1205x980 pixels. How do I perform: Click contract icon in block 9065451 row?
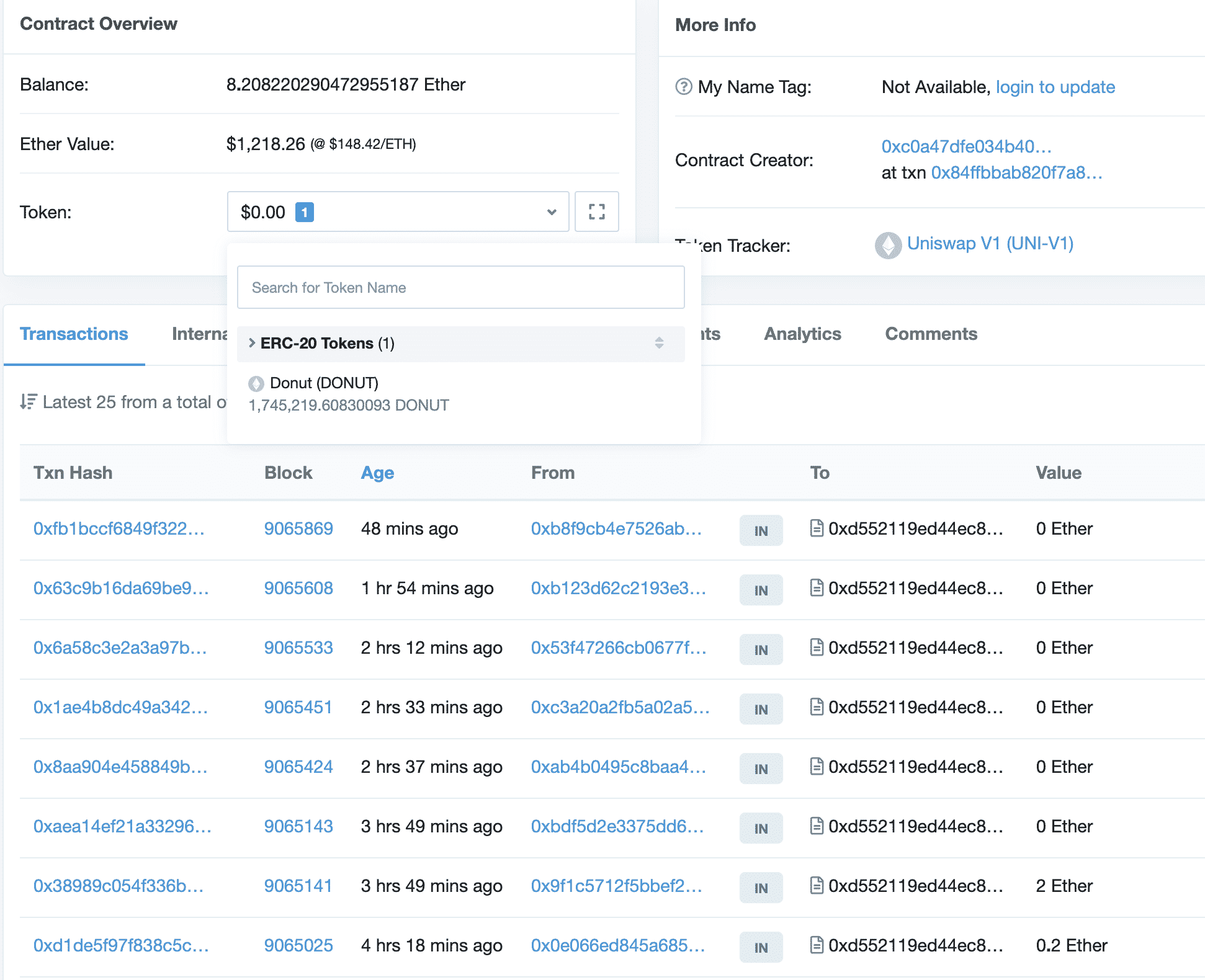coord(817,706)
